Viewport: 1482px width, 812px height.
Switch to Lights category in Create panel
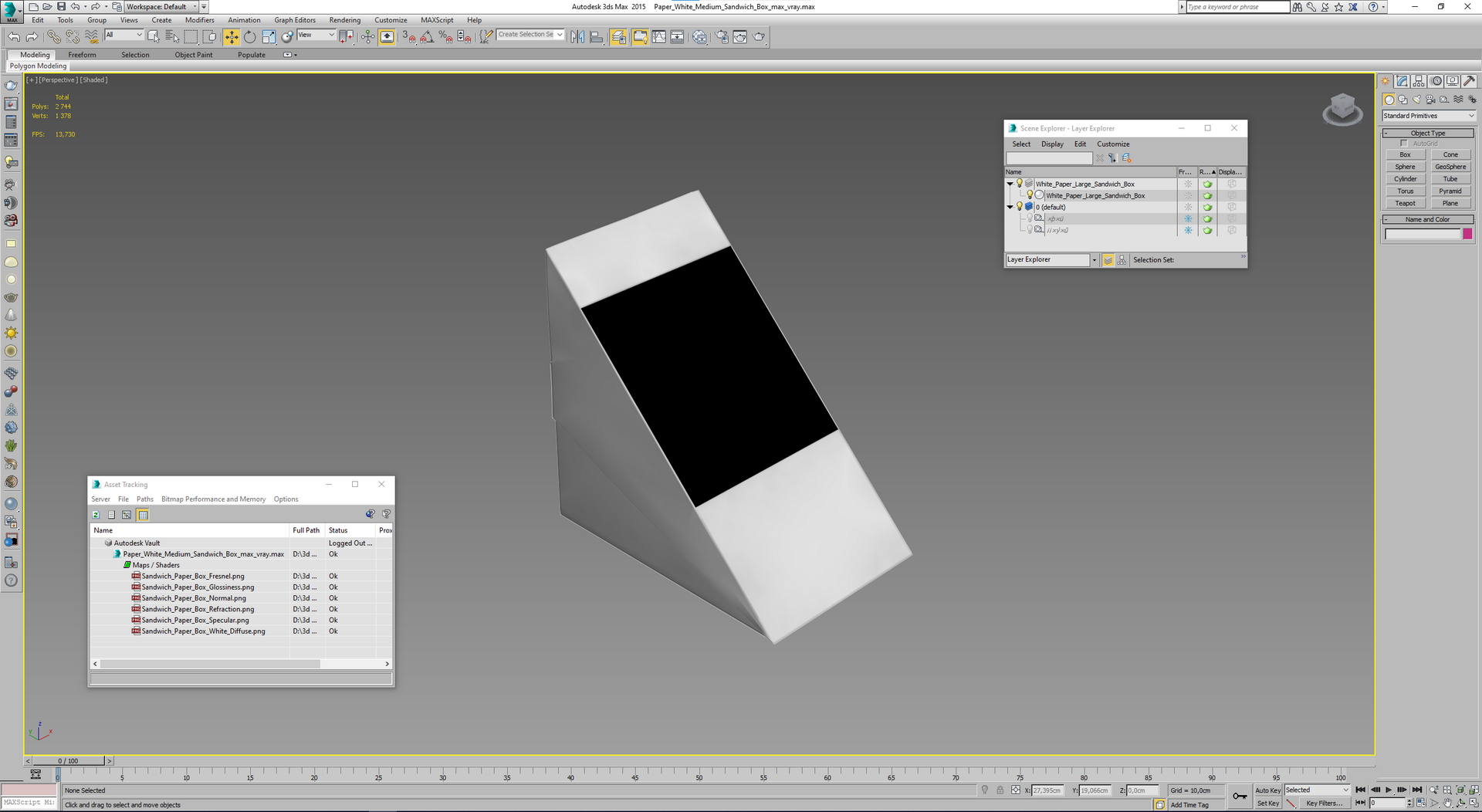click(x=1416, y=100)
